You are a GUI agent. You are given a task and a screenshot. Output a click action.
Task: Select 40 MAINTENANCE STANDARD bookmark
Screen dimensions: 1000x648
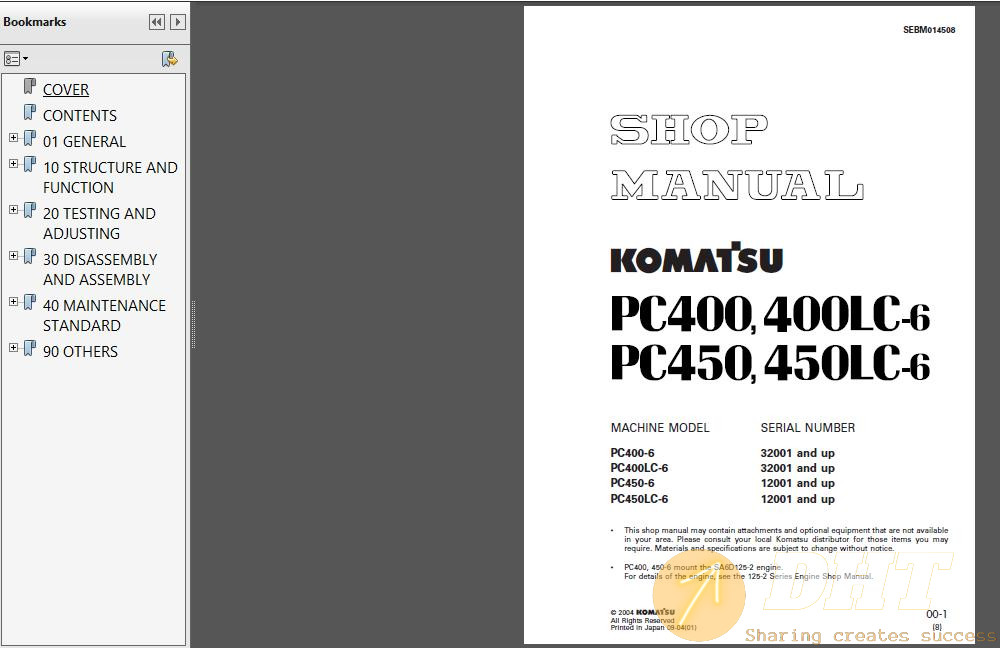[105, 315]
